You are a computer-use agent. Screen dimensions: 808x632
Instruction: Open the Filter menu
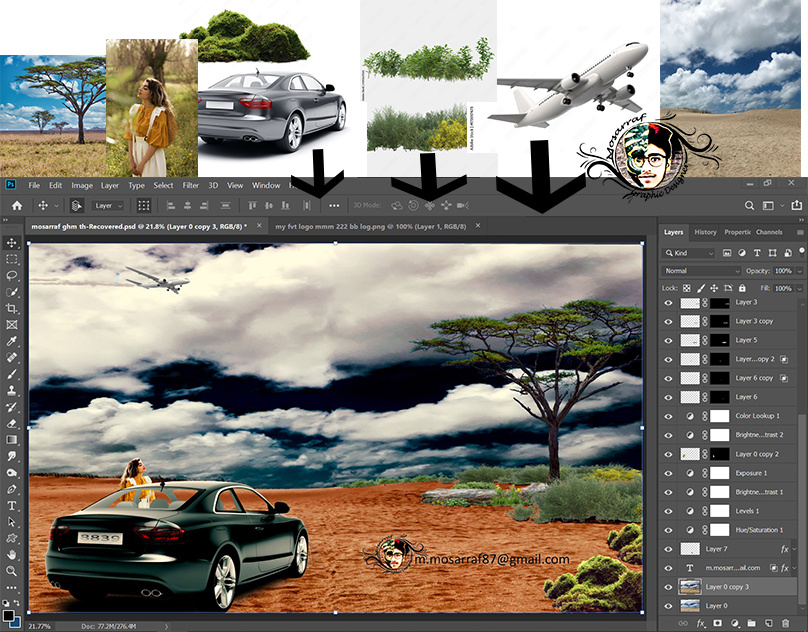pos(190,185)
